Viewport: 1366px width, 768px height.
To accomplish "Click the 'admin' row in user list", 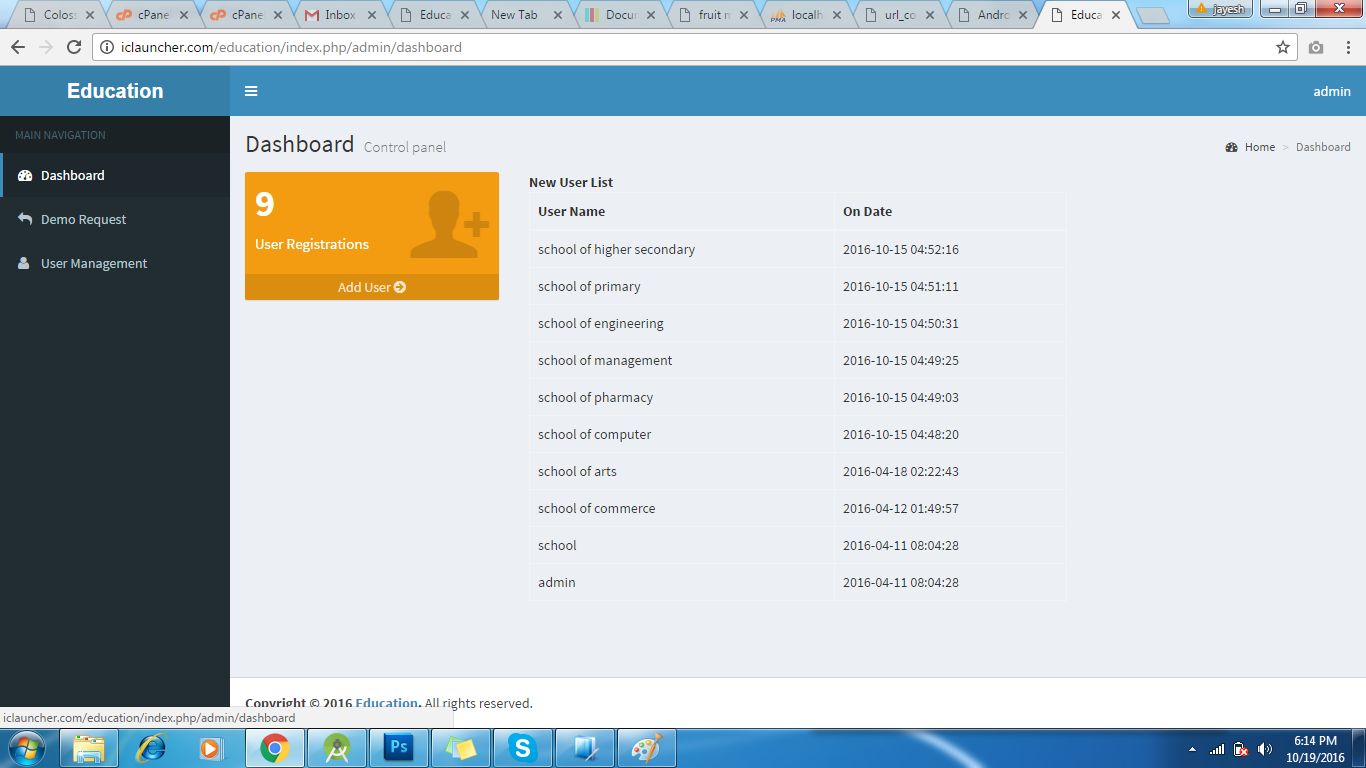I will 798,582.
